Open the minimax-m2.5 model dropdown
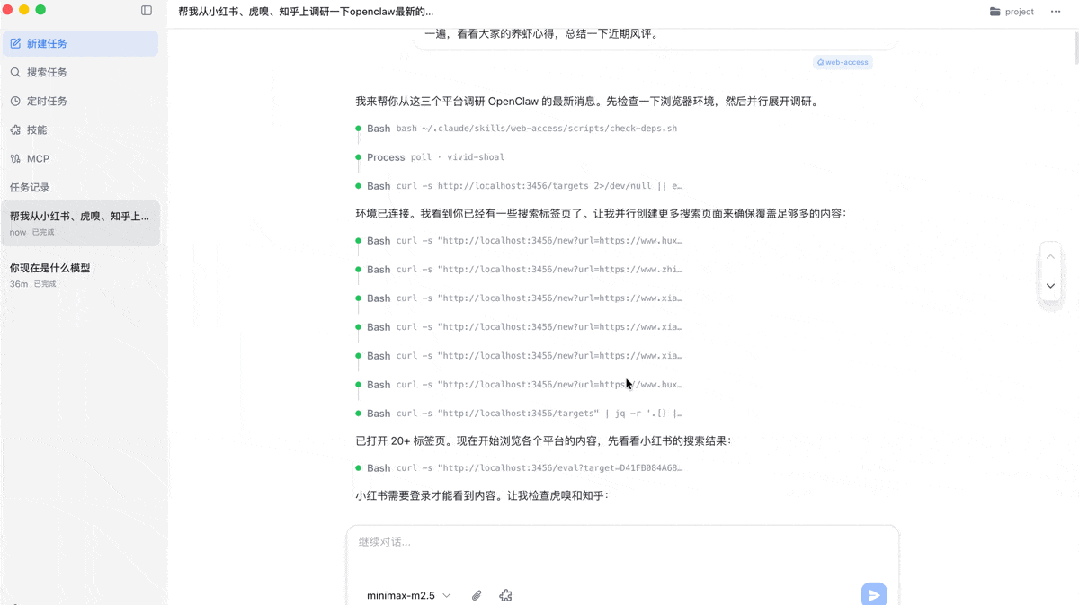1079x605 pixels. (x=403, y=594)
